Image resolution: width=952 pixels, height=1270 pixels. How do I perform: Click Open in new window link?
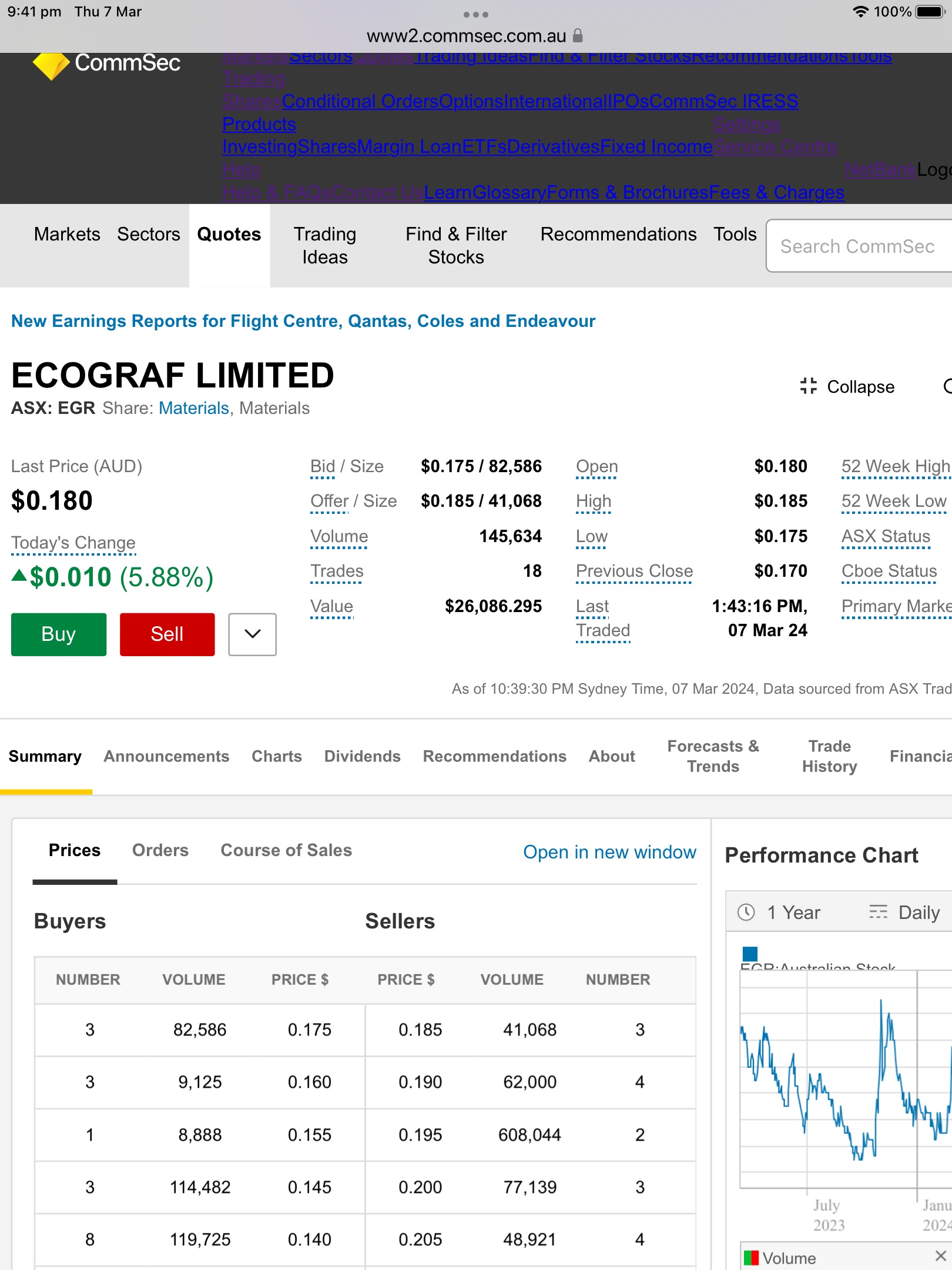pos(610,852)
